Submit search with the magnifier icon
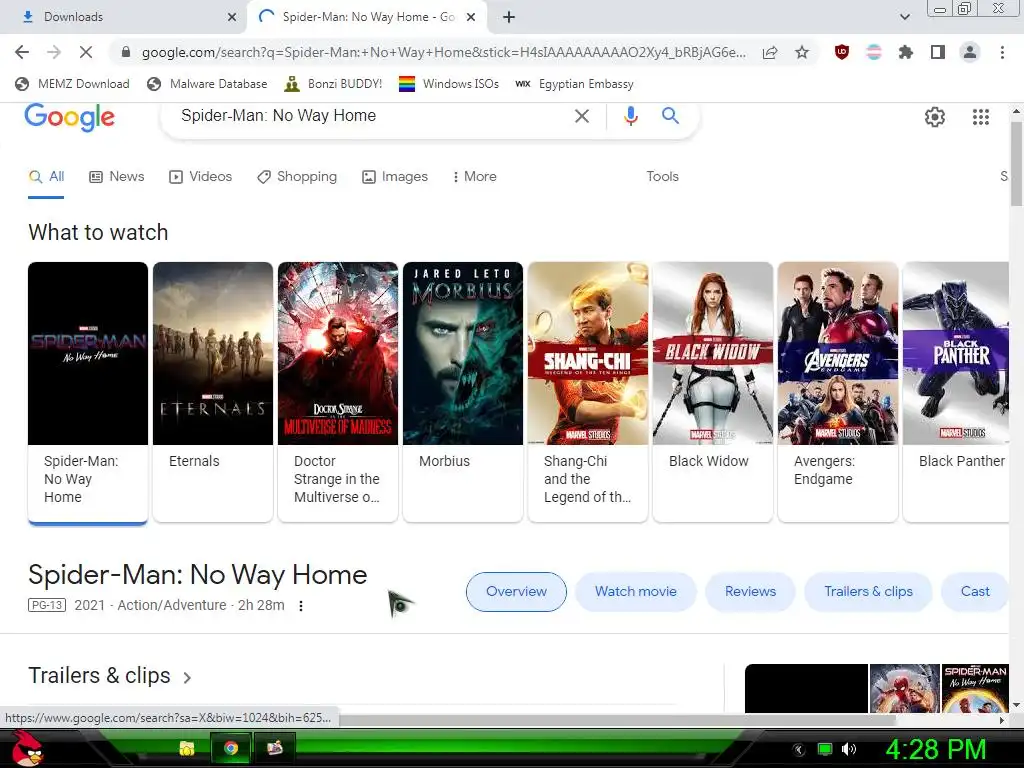This screenshot has height=768, width=1024. coord(670,116)
